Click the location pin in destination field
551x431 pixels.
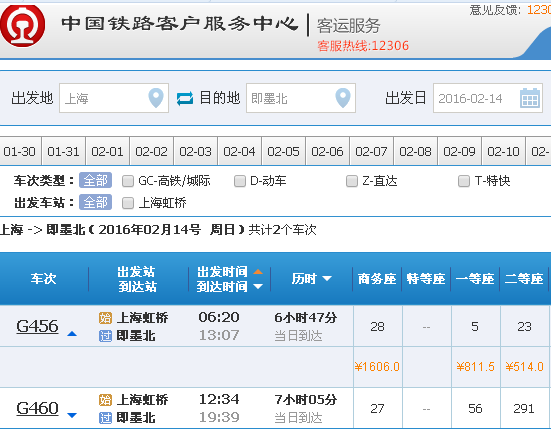343,98
